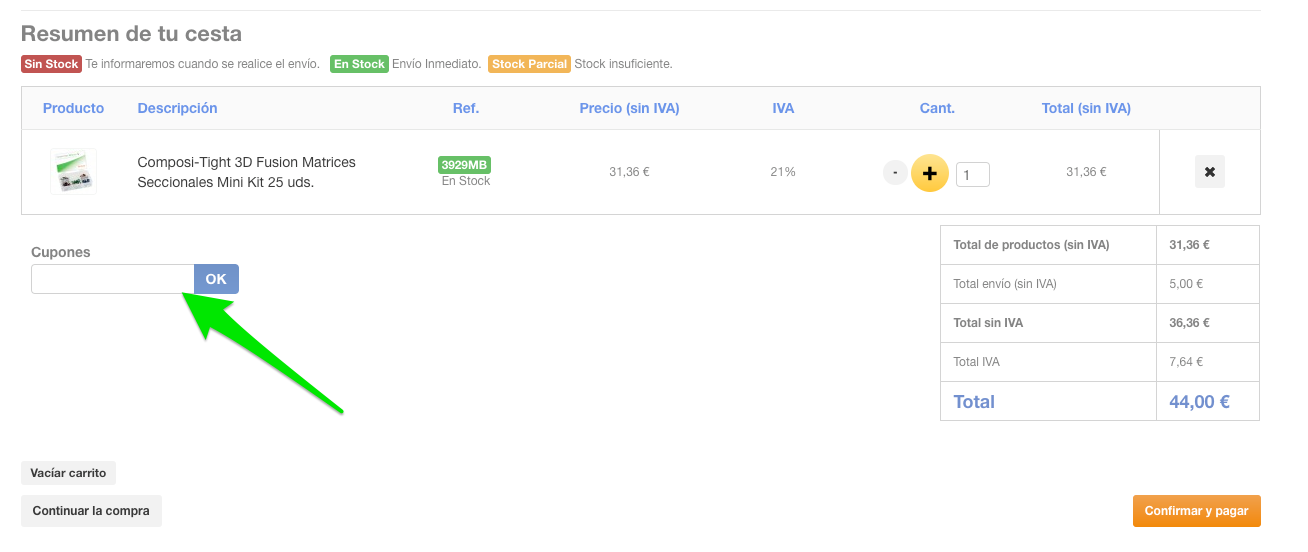Screen dimensions: 1308x552
Task: Click the green En Stock legend badge
Action: click(x=359, y=64)
